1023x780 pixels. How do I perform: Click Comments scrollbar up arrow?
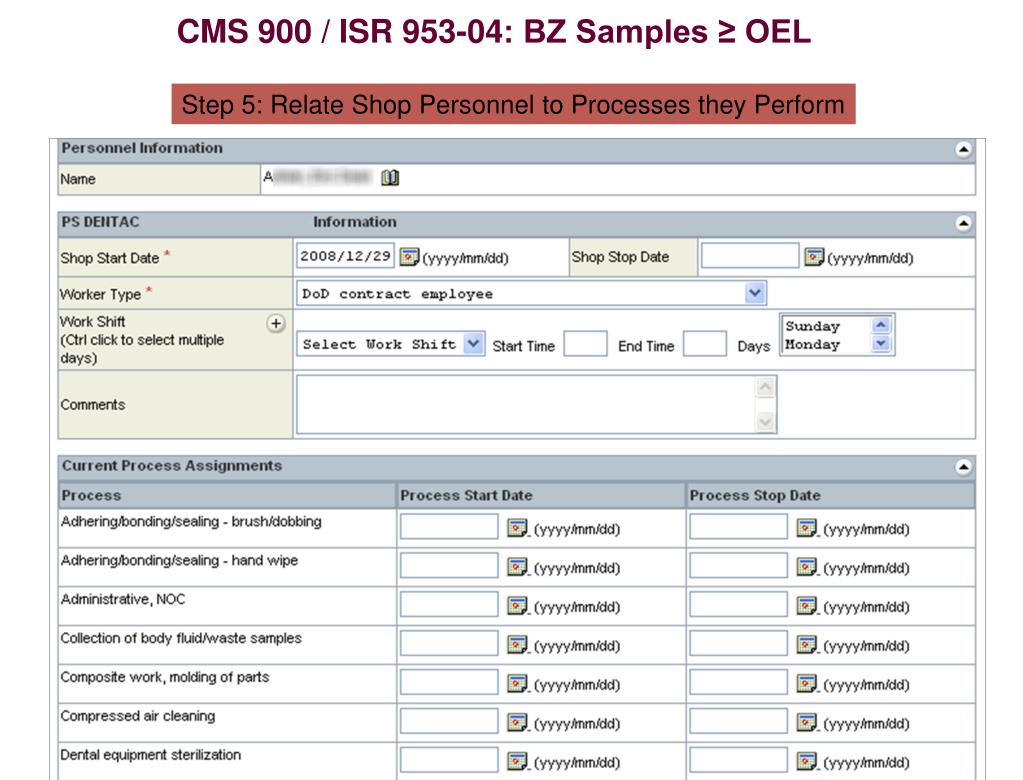[765, 387]
